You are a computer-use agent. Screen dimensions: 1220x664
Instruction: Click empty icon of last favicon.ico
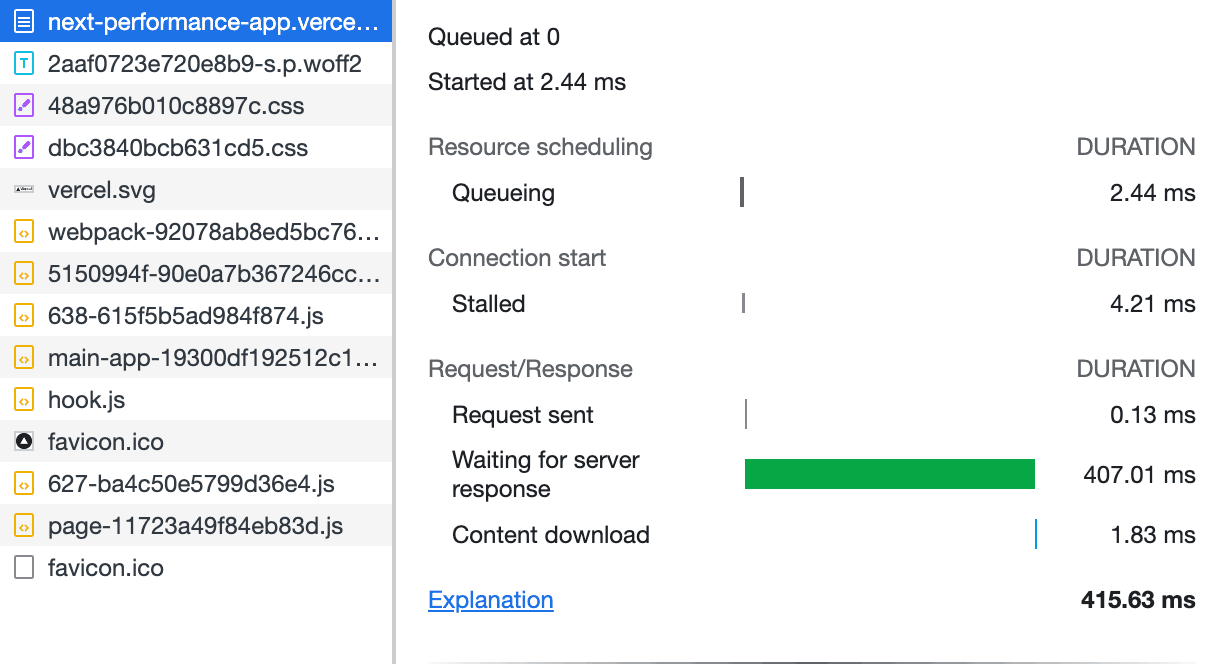click(24, 568)
